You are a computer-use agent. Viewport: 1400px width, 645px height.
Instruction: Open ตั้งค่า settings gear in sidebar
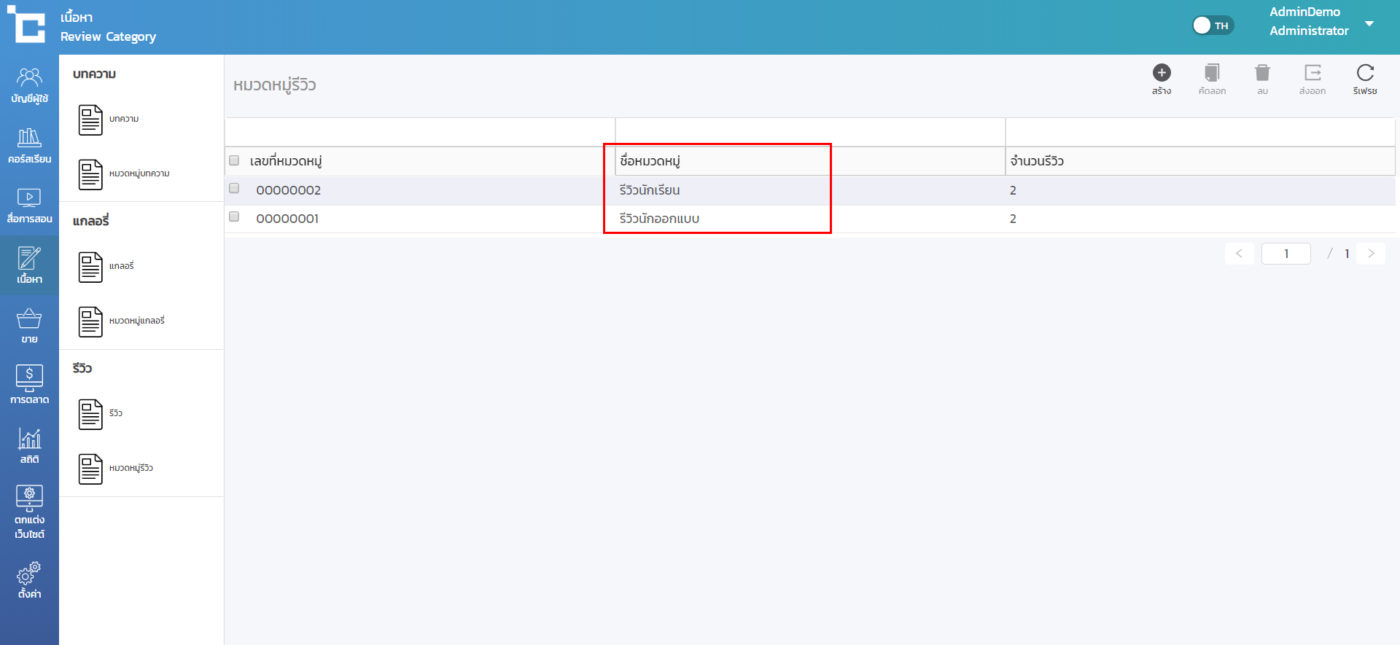[x=30, y=580]
